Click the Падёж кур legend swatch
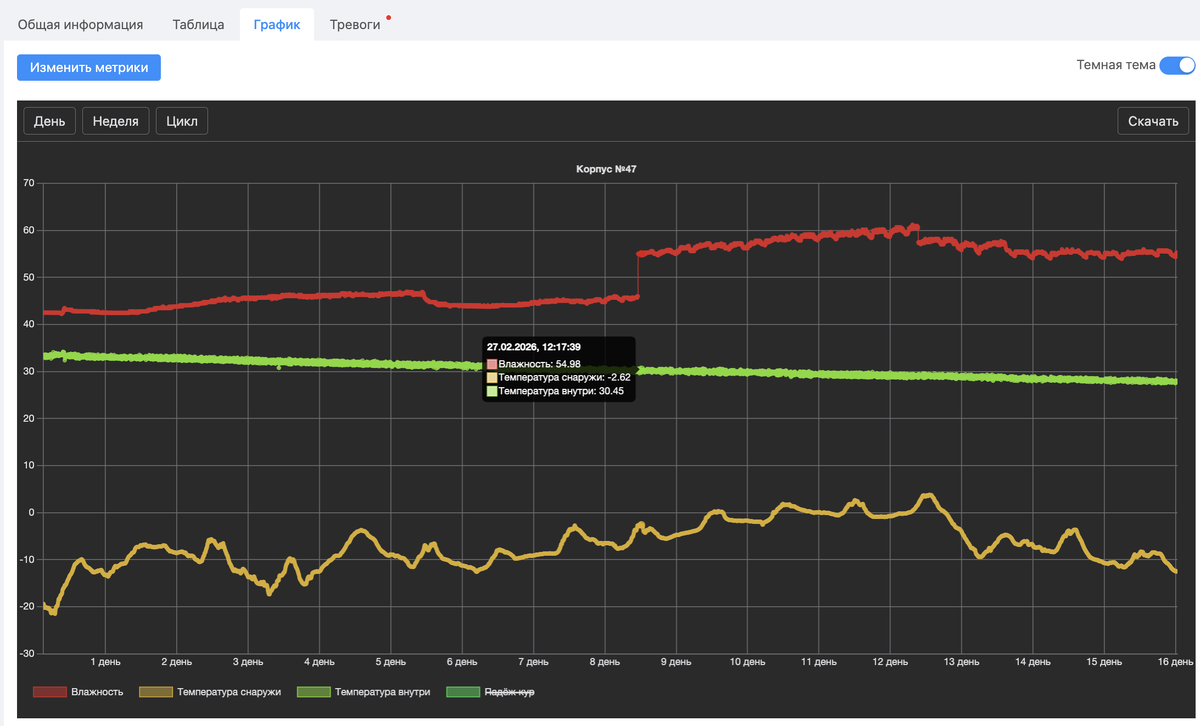Screen dimensions: 1200x726 pos(462,691)
